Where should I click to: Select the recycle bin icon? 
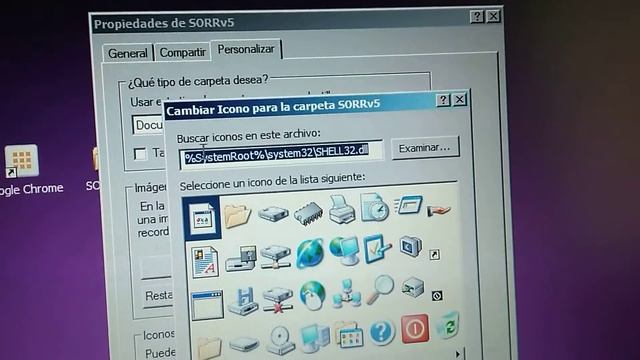tap(448, 325)
